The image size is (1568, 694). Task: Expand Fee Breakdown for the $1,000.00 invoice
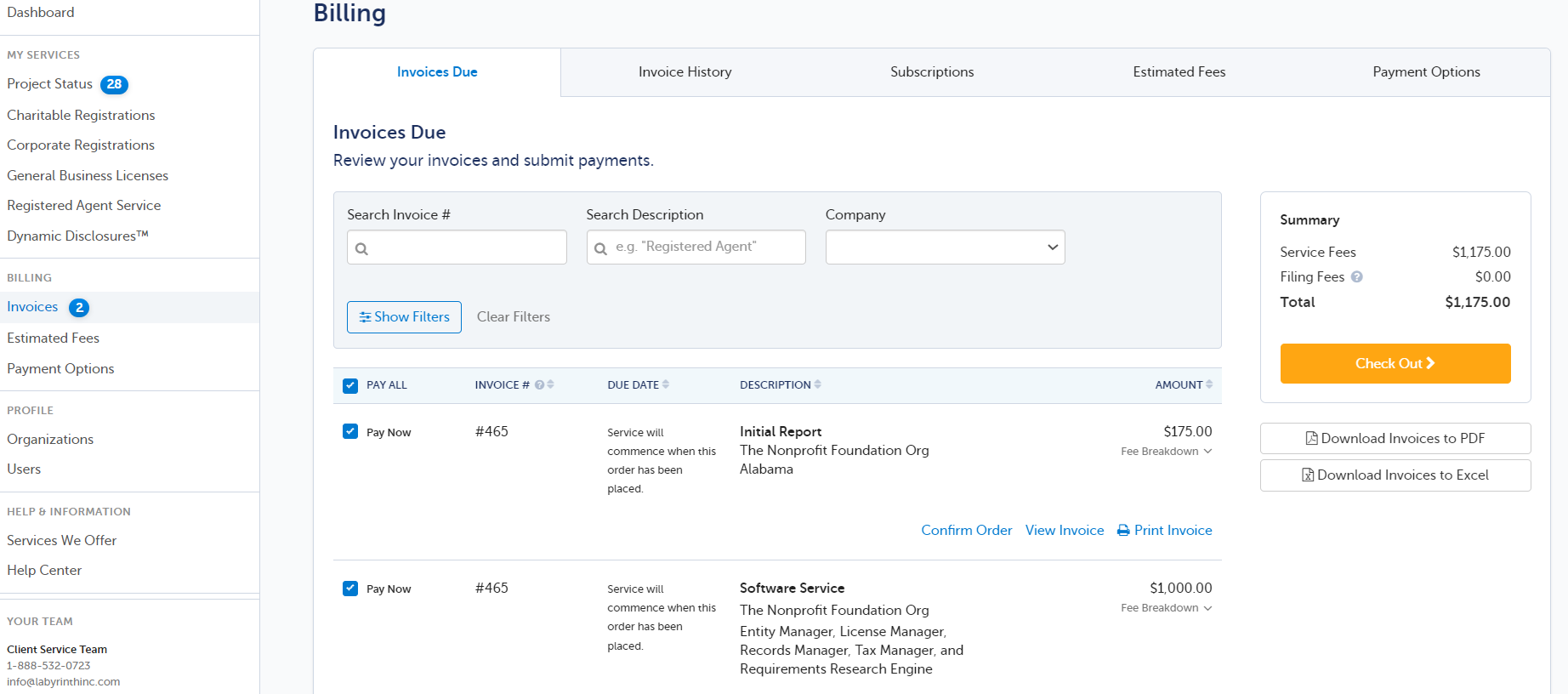(1166, 608)
